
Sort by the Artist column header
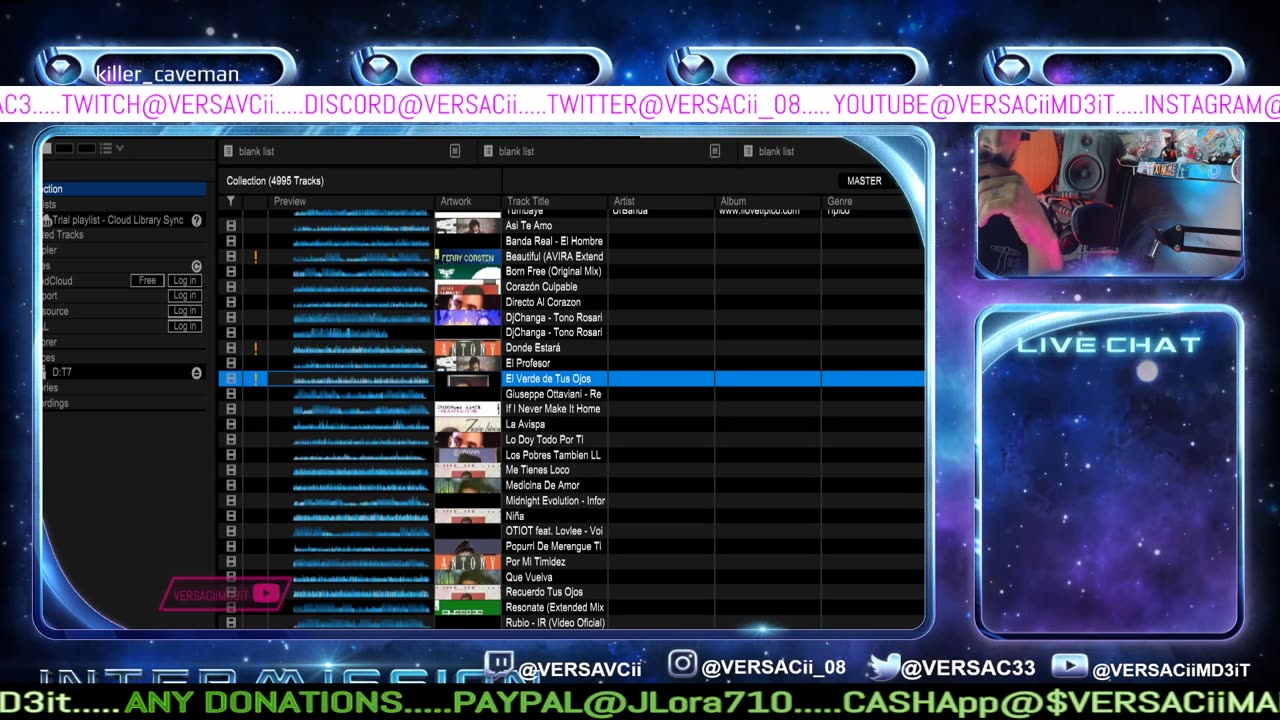[624, 201]
